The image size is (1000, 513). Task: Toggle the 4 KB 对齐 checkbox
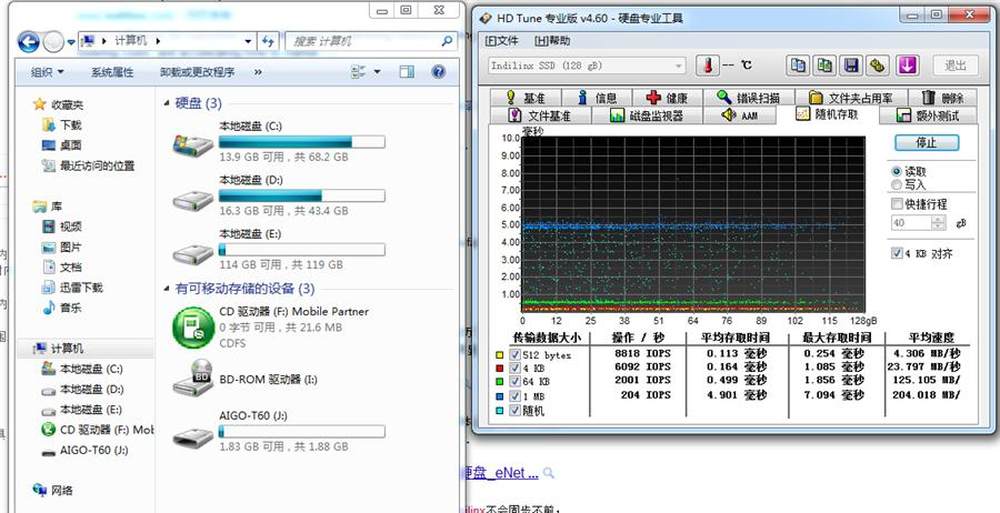click(x=897, y=254)
